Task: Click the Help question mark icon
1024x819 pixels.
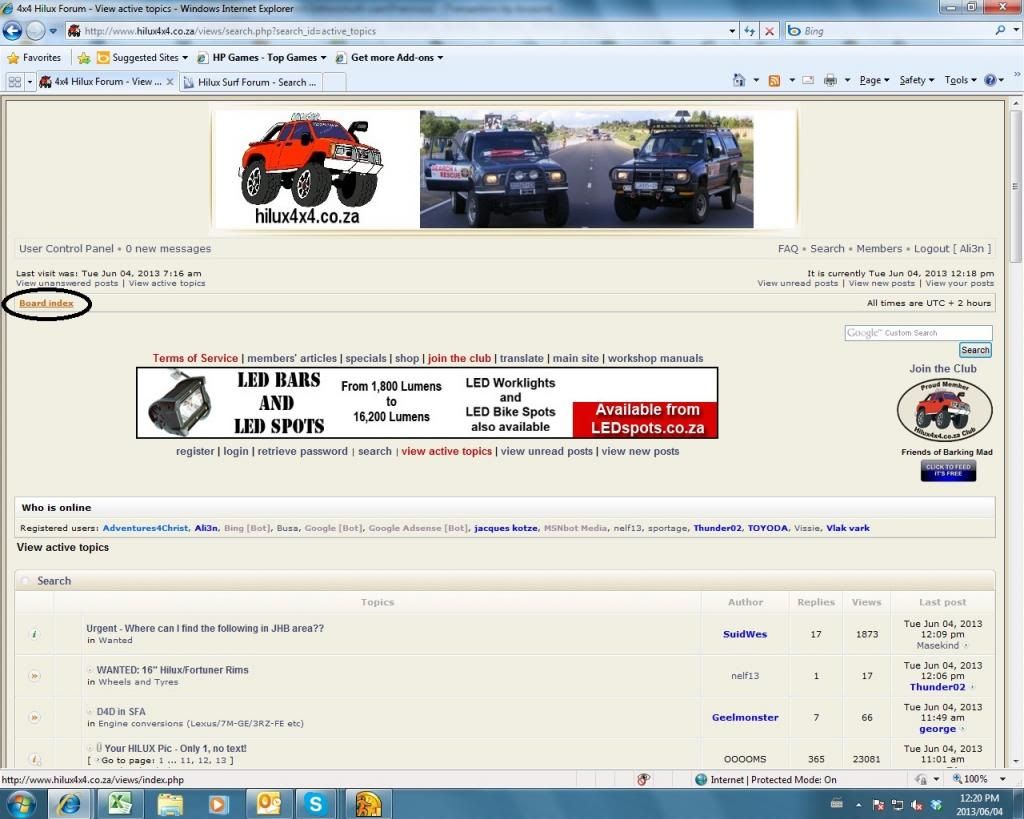Action: coord(991,80)
